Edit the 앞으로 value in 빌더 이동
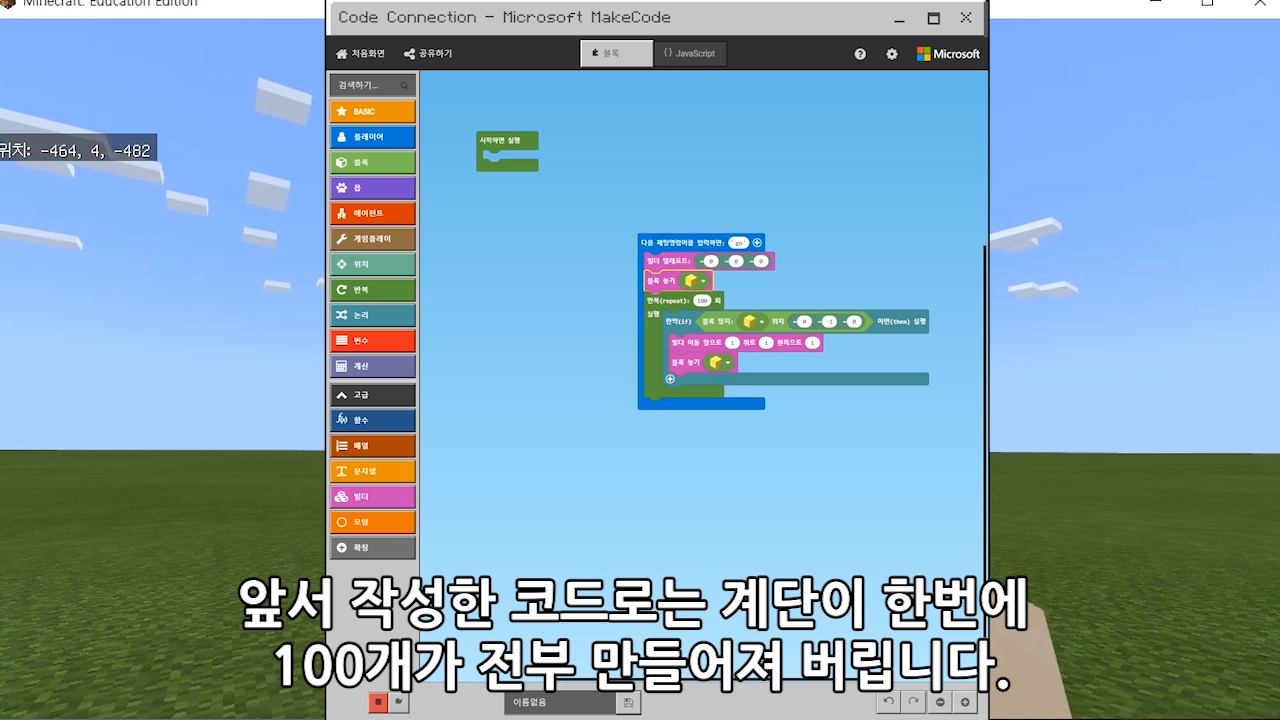The image size is (1280, 720). click(x=732, y=343)
